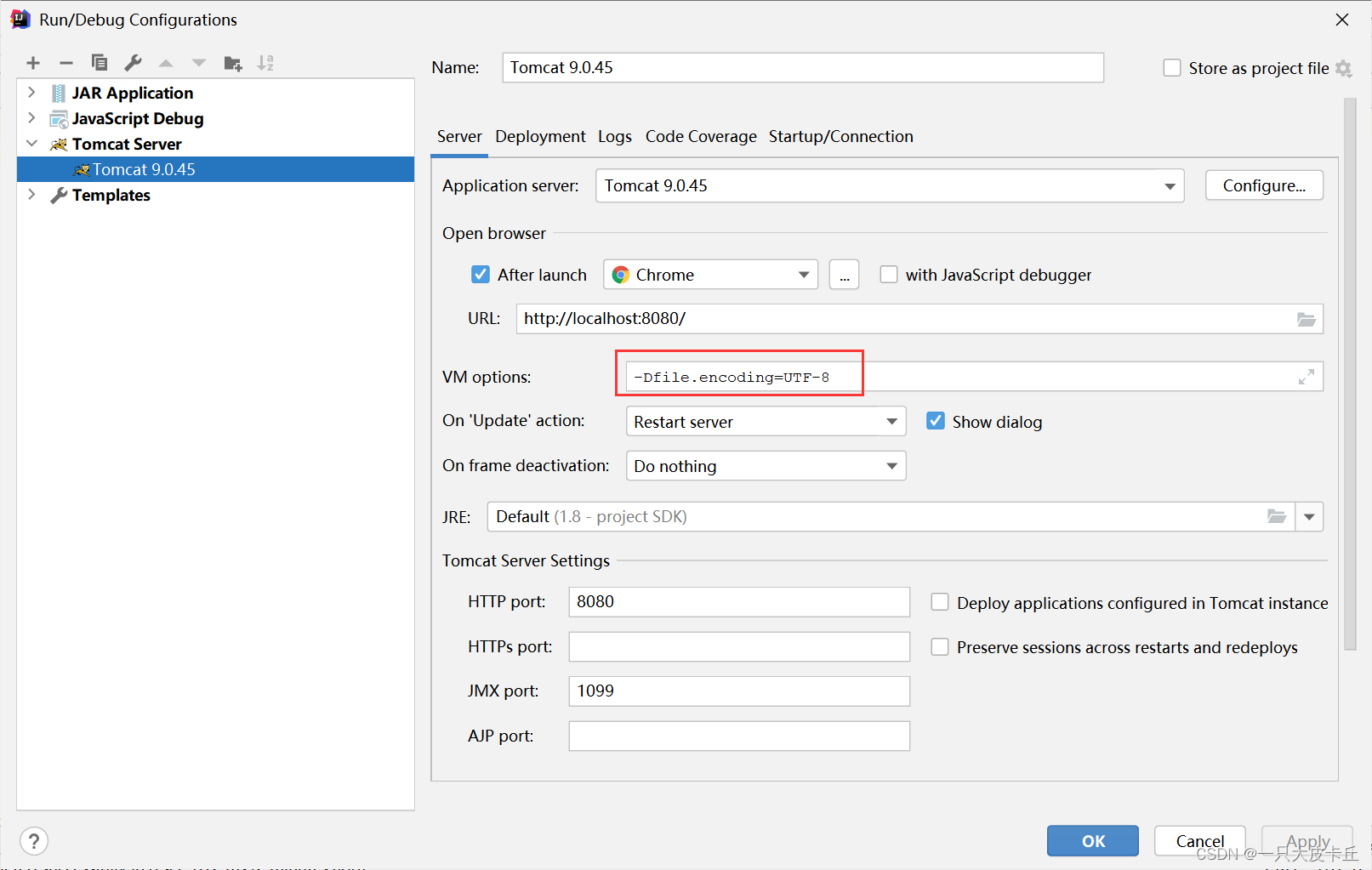Click the VM options input field
This screenshot has width=1372, height=870.
[975, 377]
